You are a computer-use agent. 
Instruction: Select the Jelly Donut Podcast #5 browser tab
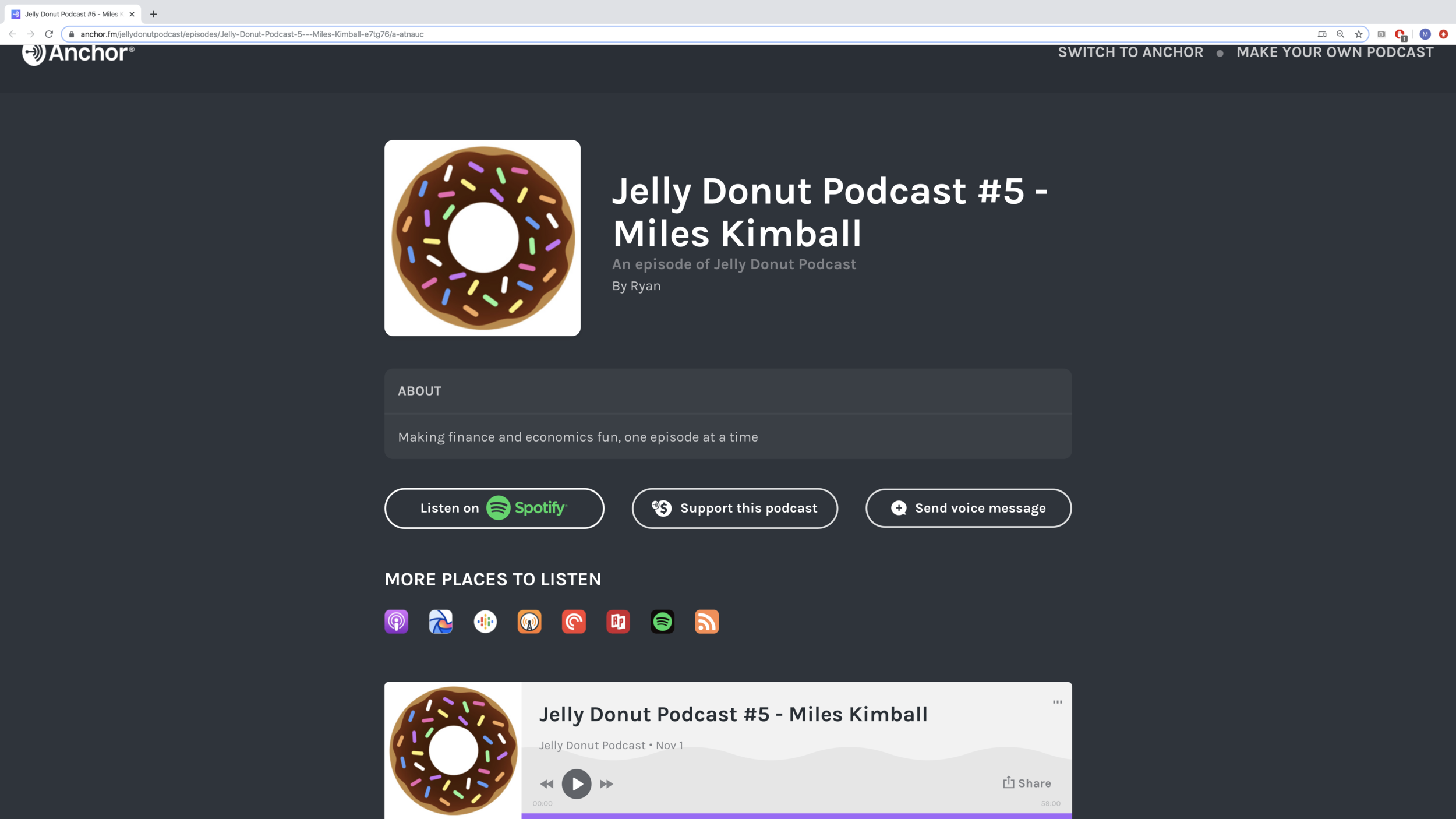[x=73, y=14]
